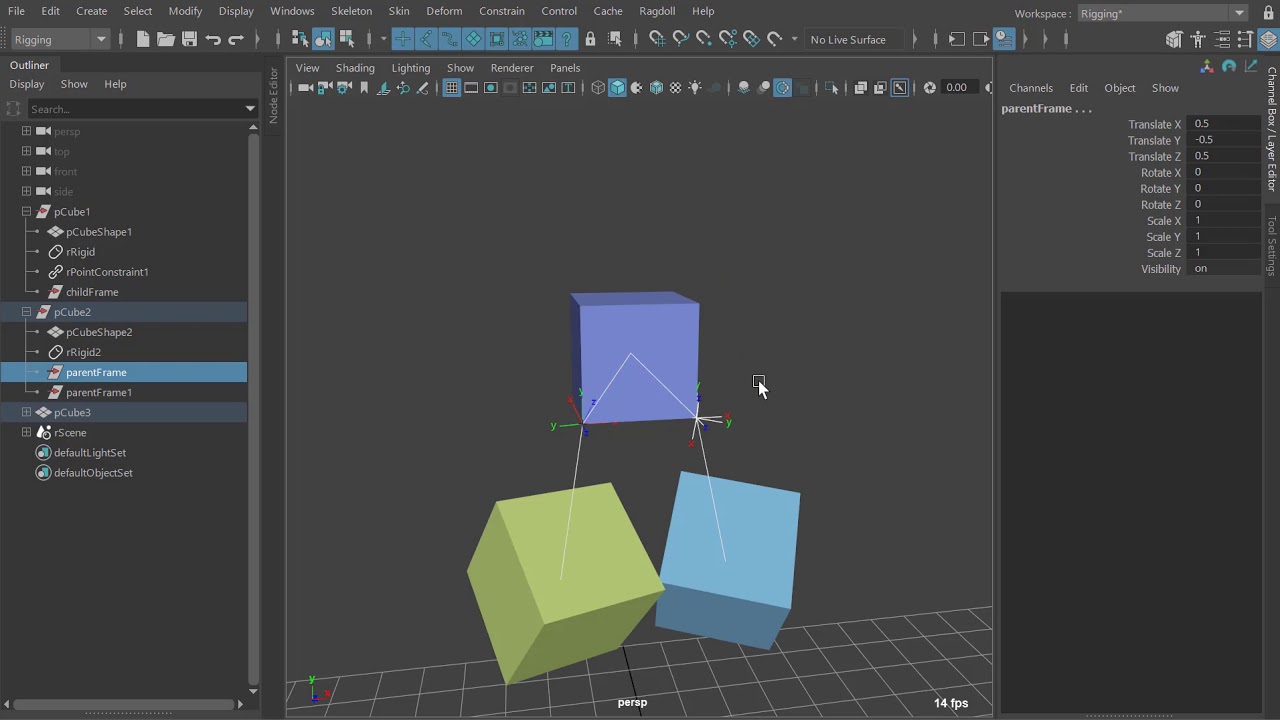Open the Node Editor side tab

[x=274, y=95]
